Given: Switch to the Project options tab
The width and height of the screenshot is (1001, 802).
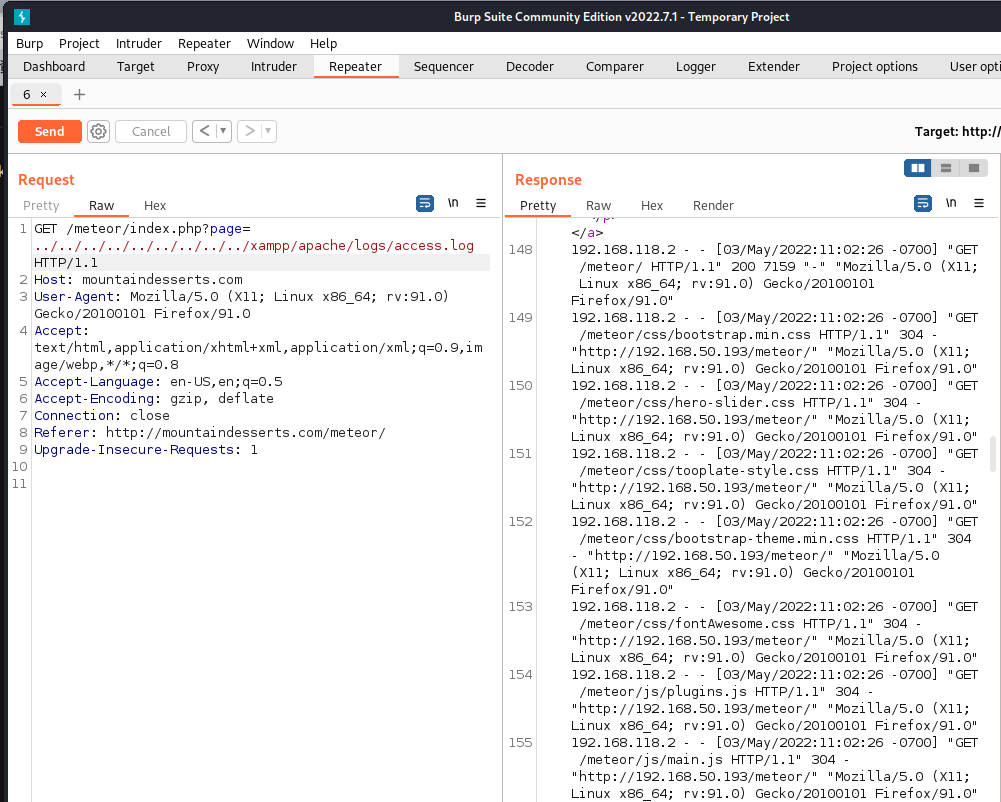Looking at the screenshot, I should coord(875,66).
